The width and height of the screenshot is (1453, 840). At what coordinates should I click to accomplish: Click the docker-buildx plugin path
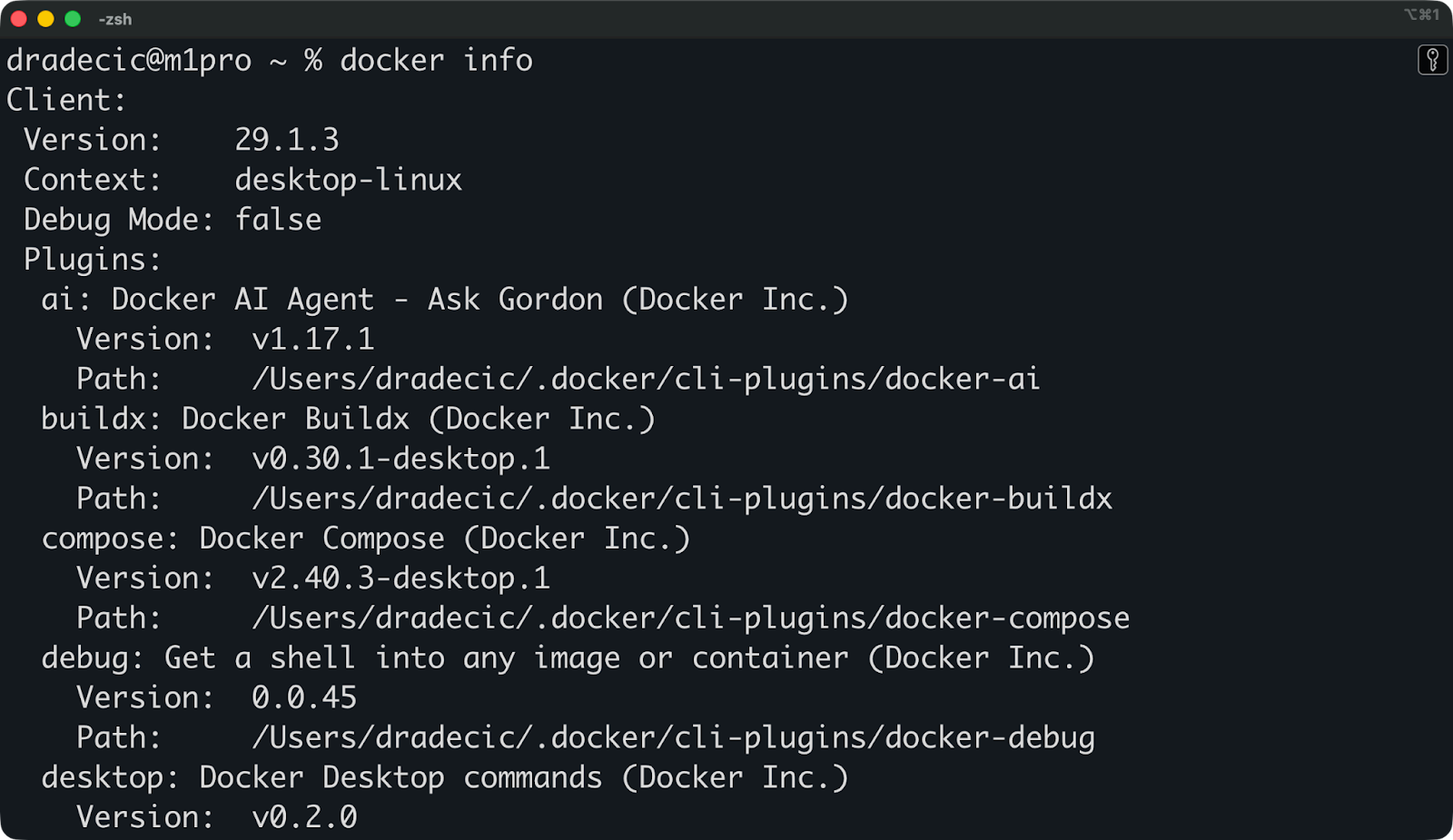click(x=682, y=498)
